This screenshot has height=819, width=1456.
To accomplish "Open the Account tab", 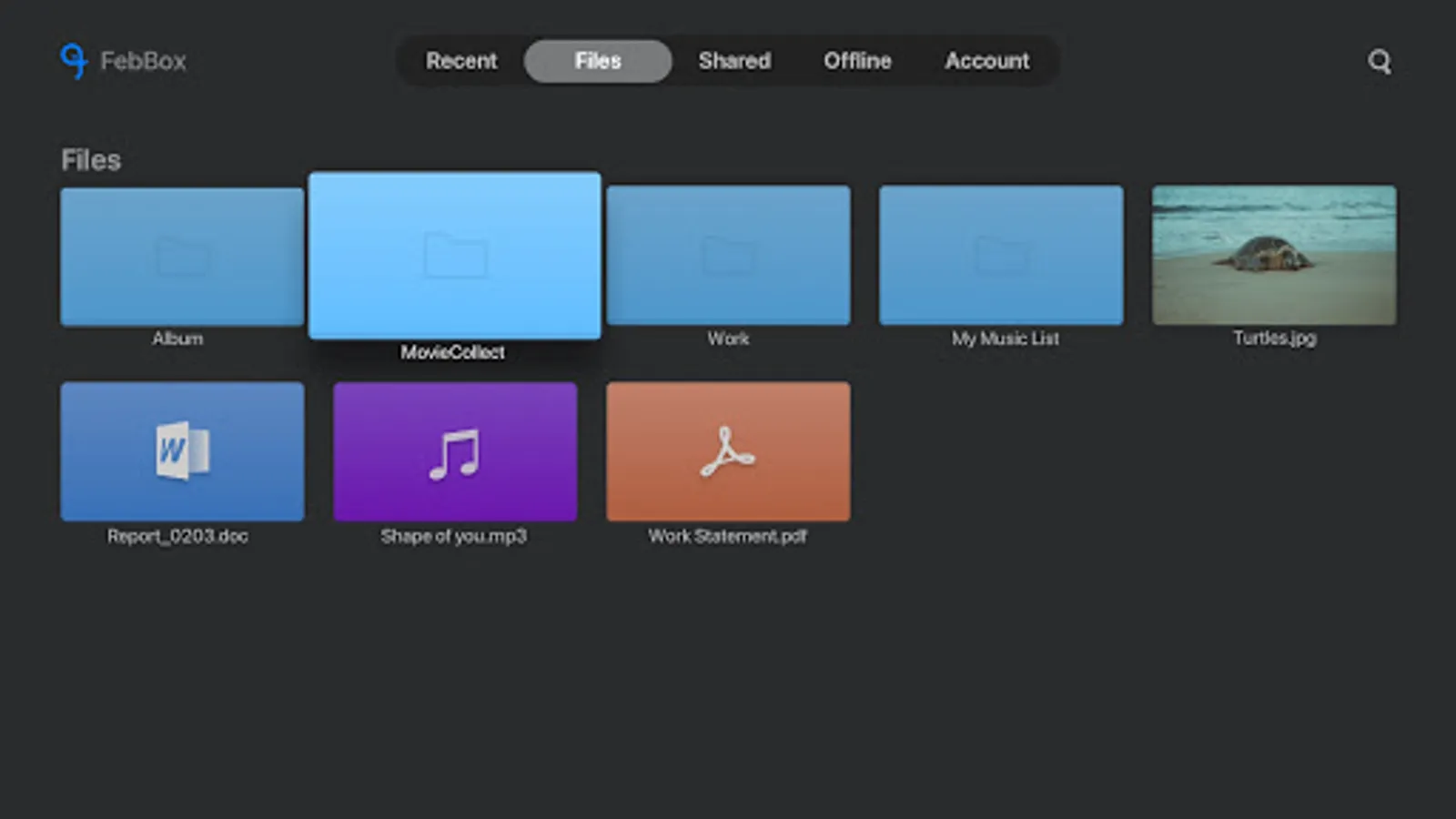I will pos(986,61).
